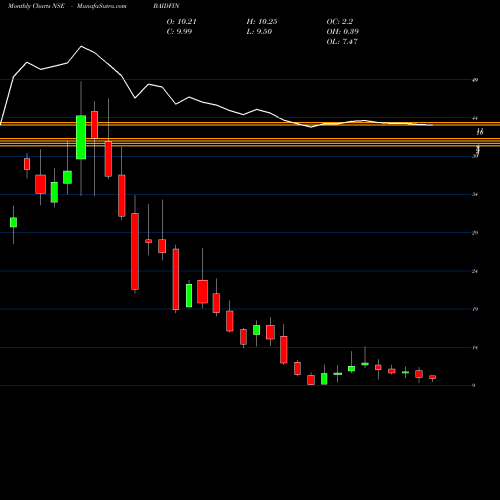Image resolution: width=500 pixels, height=500 pixels.
Task: Select the open value "O: 10.21"
Action: point(182,22)
